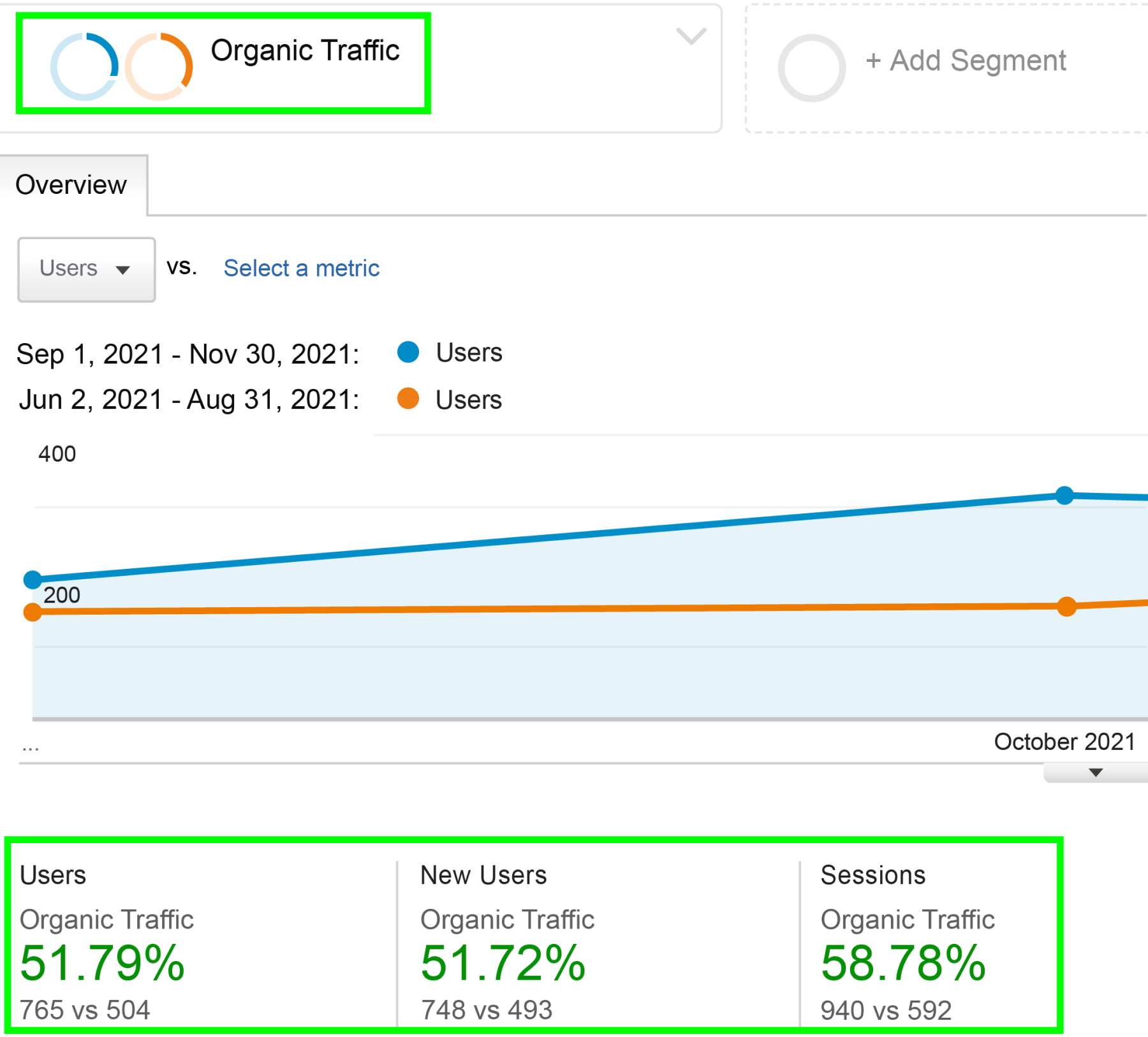
Task: Select orange data point at October 2021
Action: 1066,607
